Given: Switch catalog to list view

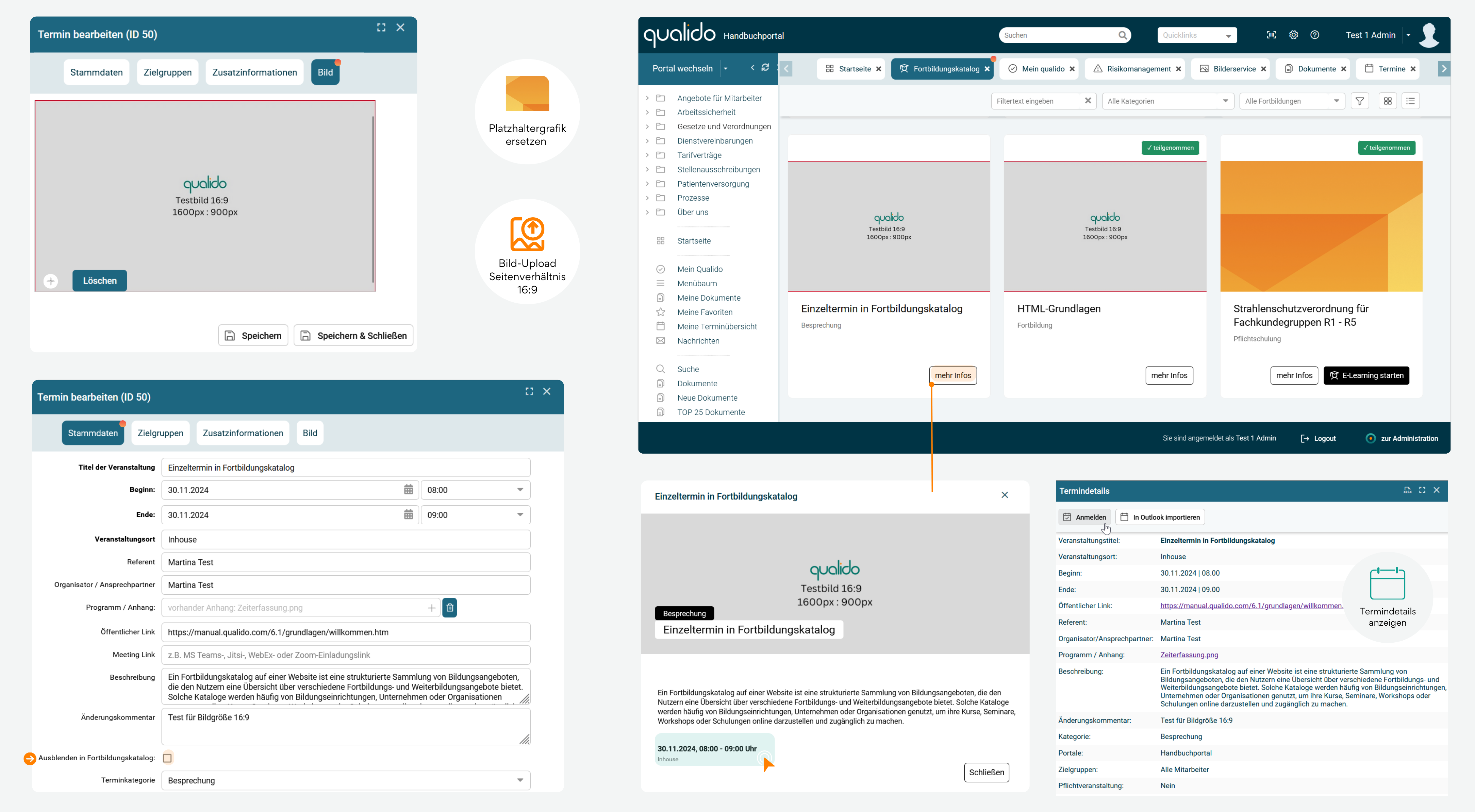Looking at the screenshot, I should (x=1411, y=101).
